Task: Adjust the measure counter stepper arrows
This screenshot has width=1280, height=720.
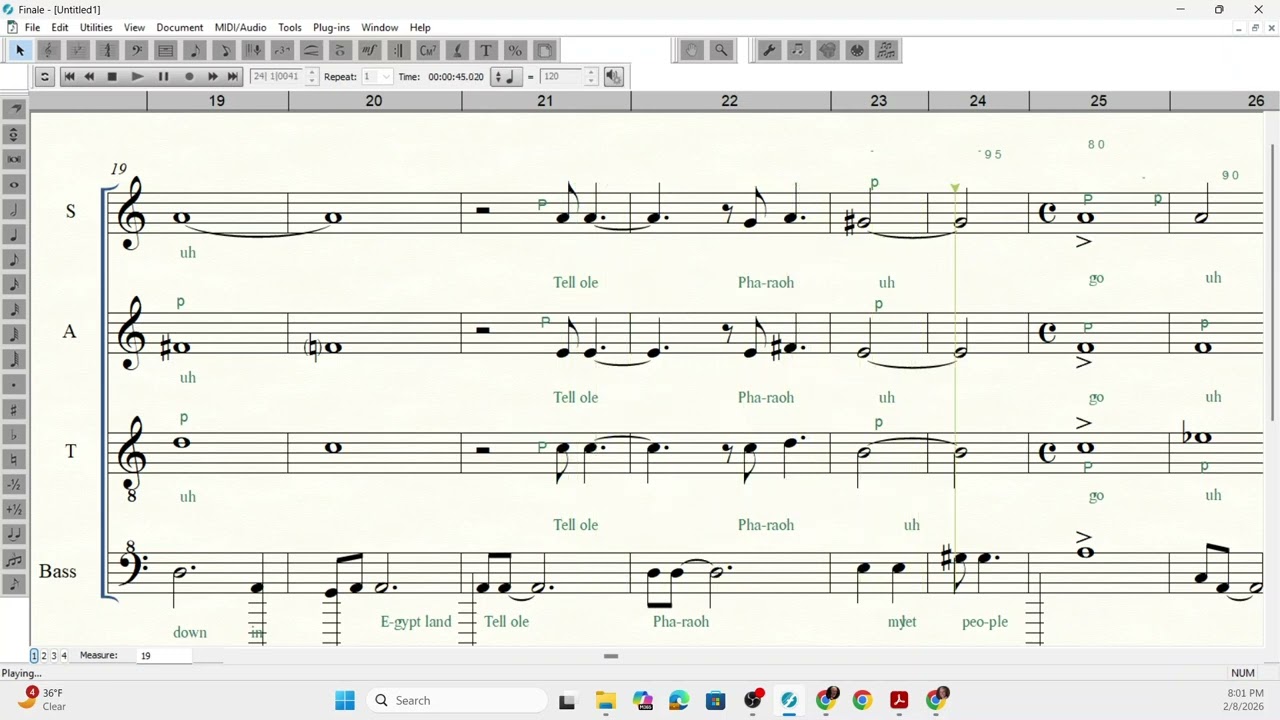Action: click(312, 76)
